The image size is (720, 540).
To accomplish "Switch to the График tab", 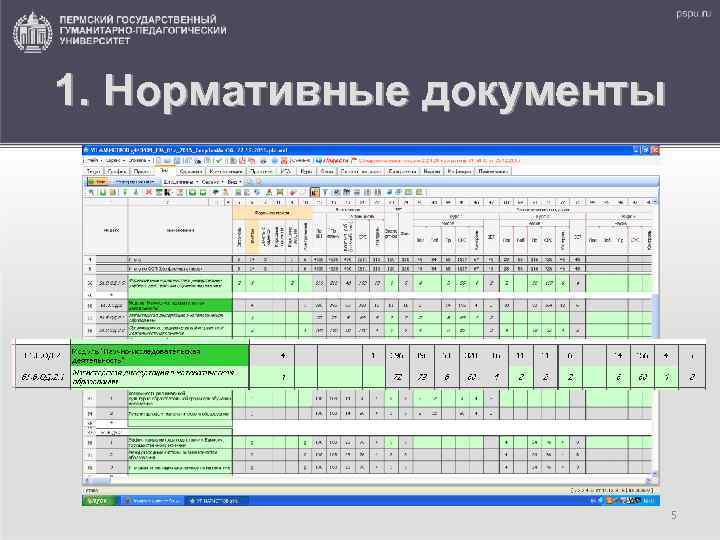I will coord(117,172).
